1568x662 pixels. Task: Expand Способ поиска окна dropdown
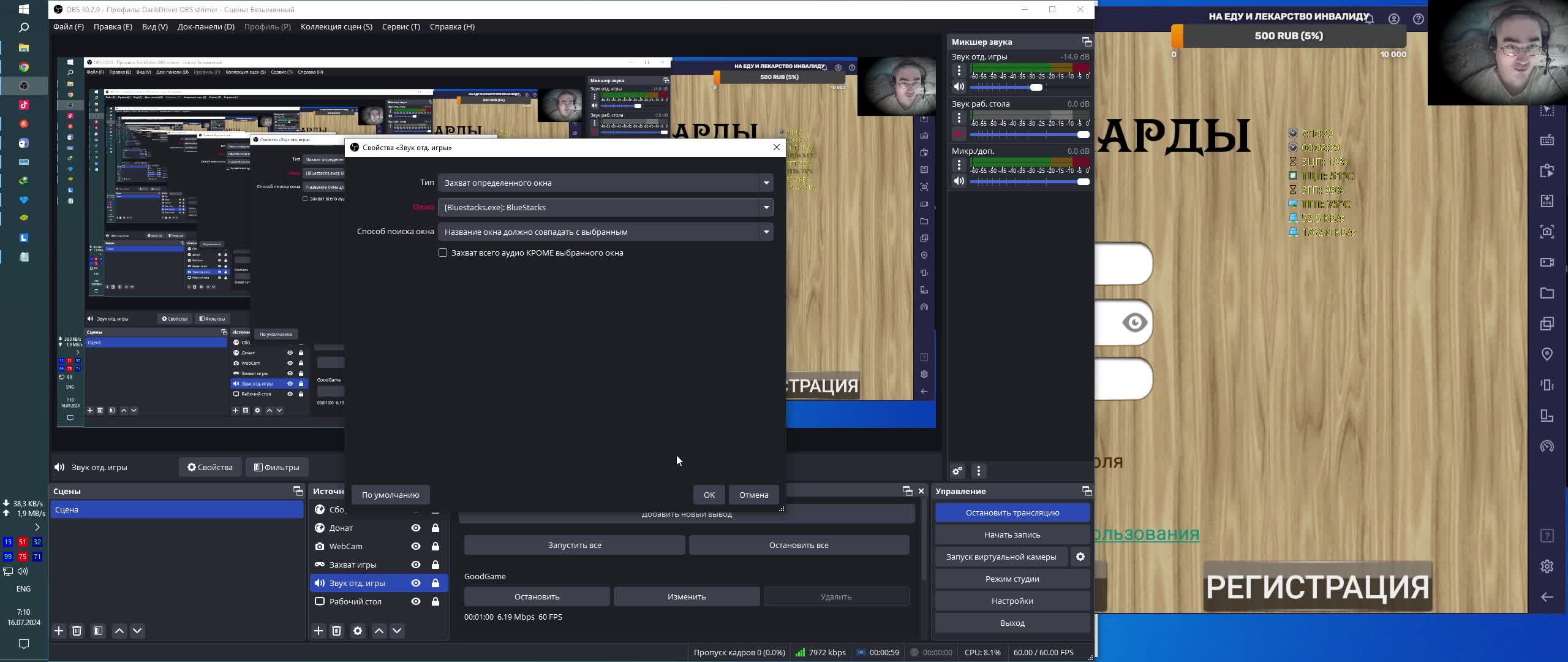pos(605,232)
